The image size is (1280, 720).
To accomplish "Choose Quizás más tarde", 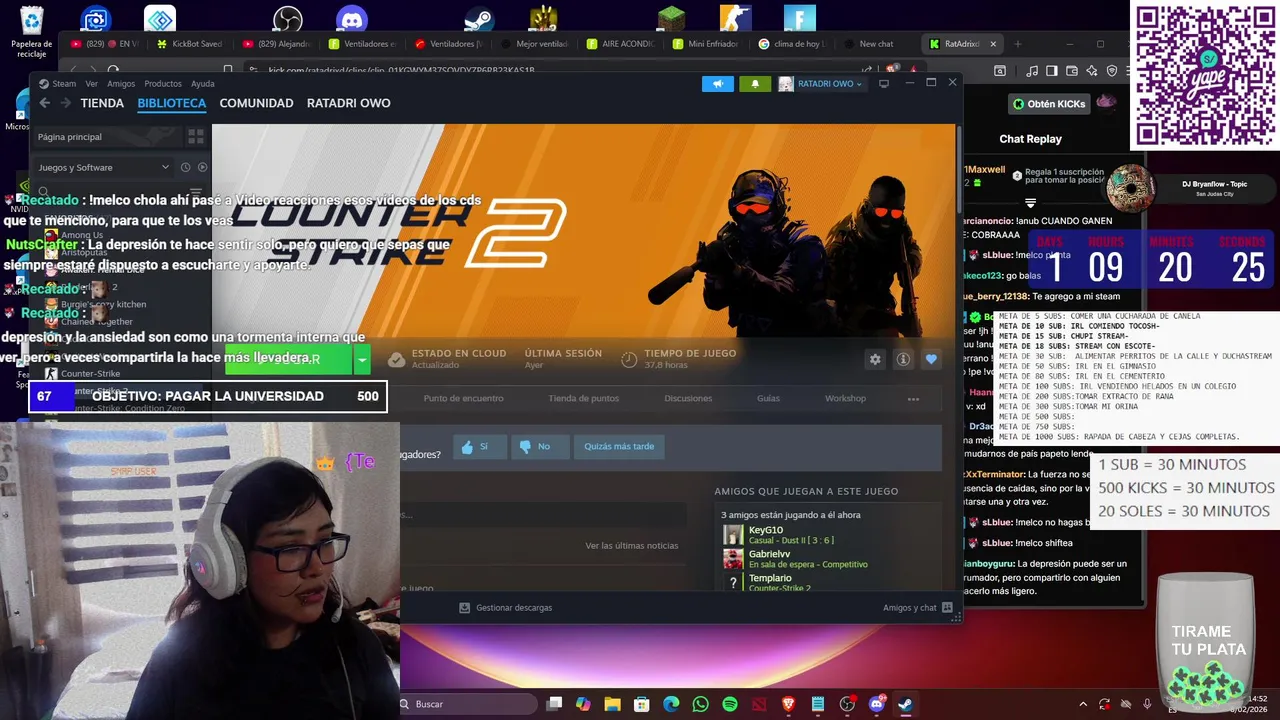I will pos(619,446).
